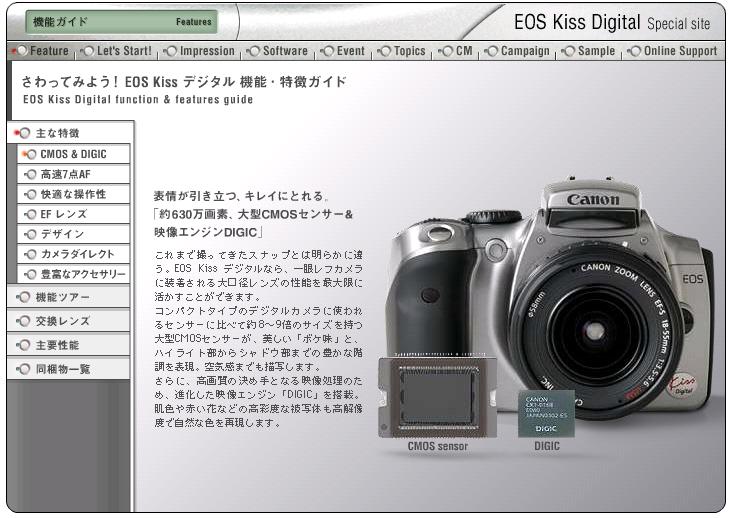Click the bullet icon beside 高速7点AF
The width and height of the screenshot is (730, 518).
(x=30, y=175)
